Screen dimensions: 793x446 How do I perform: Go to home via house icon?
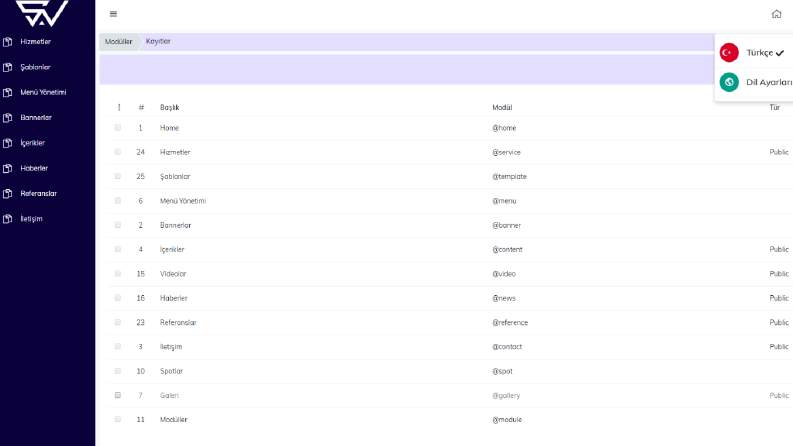pos(776,14)
